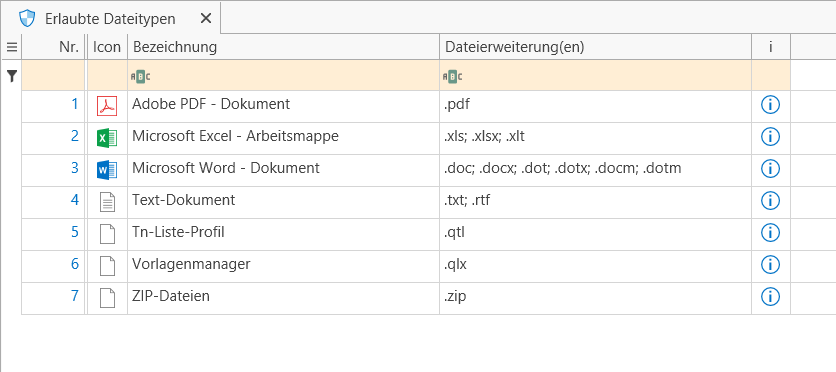Click the green Excel file icon
The height and width of the screenshot is (372, 836).
pos(107,138)
